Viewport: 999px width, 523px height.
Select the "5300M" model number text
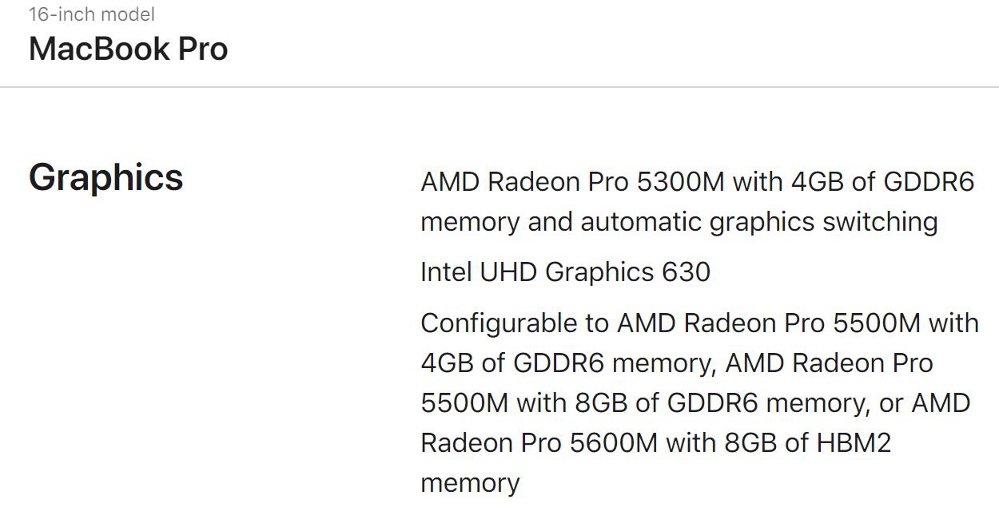click(680, 182)
